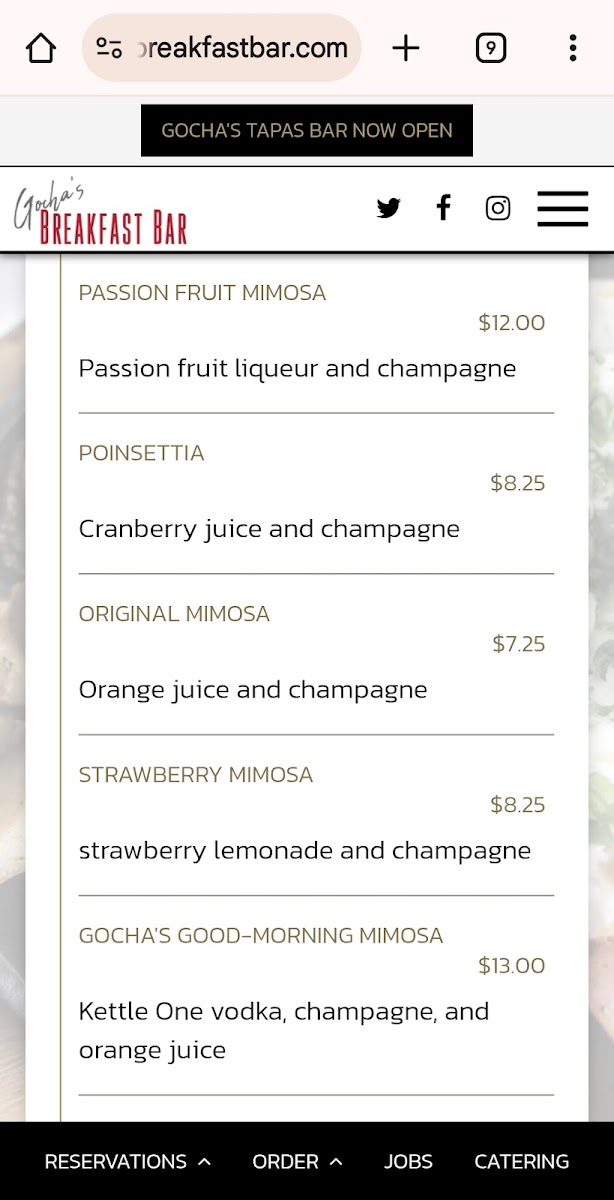Show the open tabs switcher
Image resolution: width=614 pixels, height=1200 pixels.
(x=490, y=48)
